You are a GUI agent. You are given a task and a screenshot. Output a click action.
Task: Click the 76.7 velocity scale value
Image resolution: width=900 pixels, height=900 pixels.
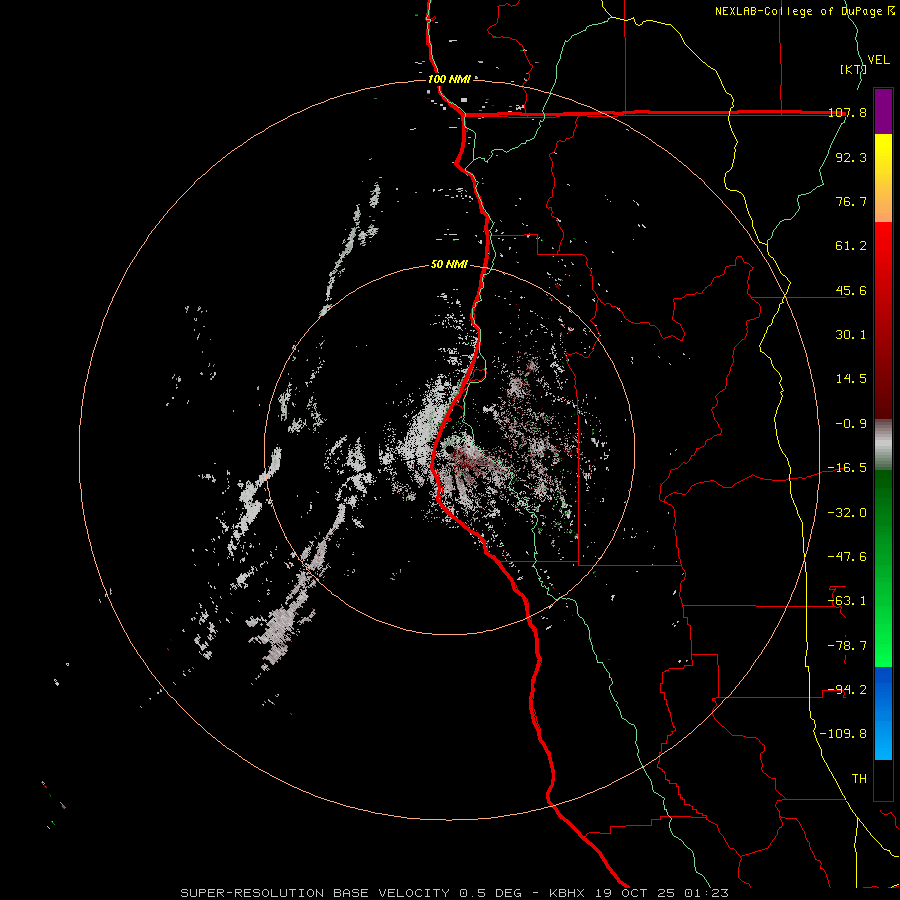851,201
